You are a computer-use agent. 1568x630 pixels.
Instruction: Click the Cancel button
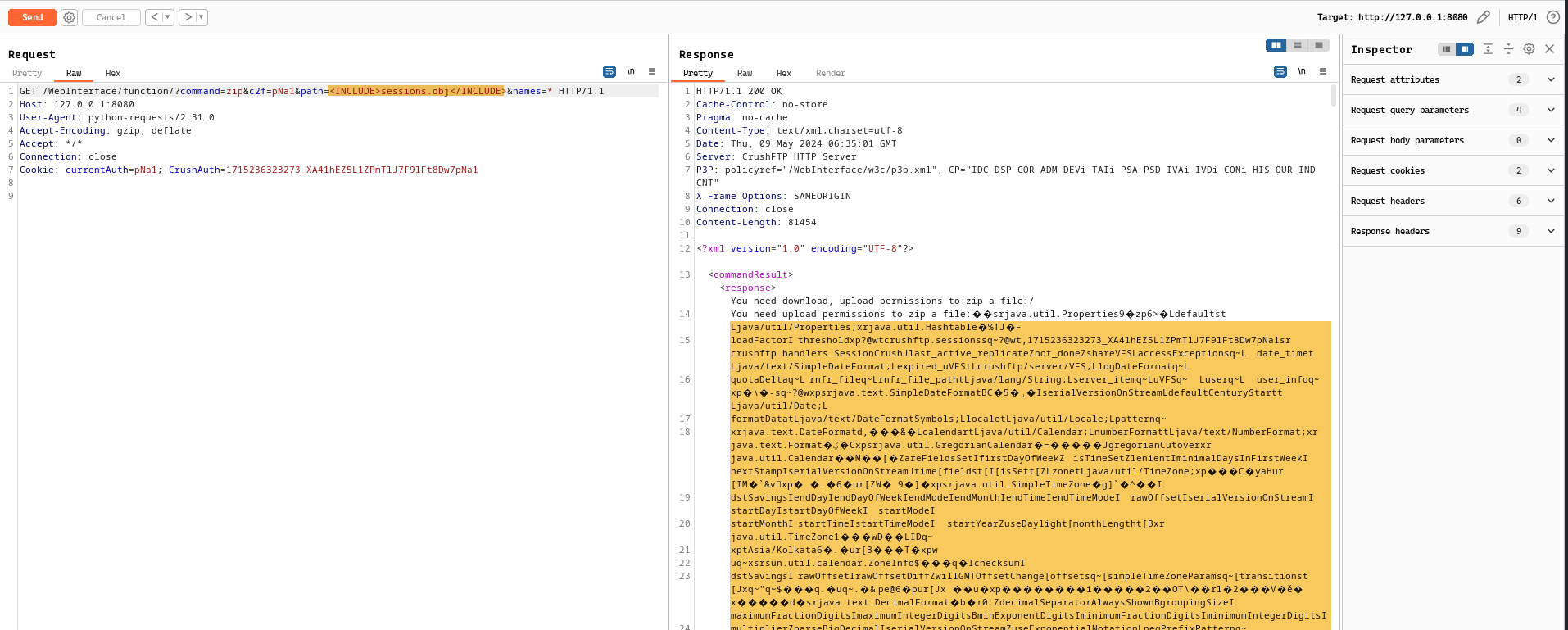pyautogui.click(x=111, y=17)
